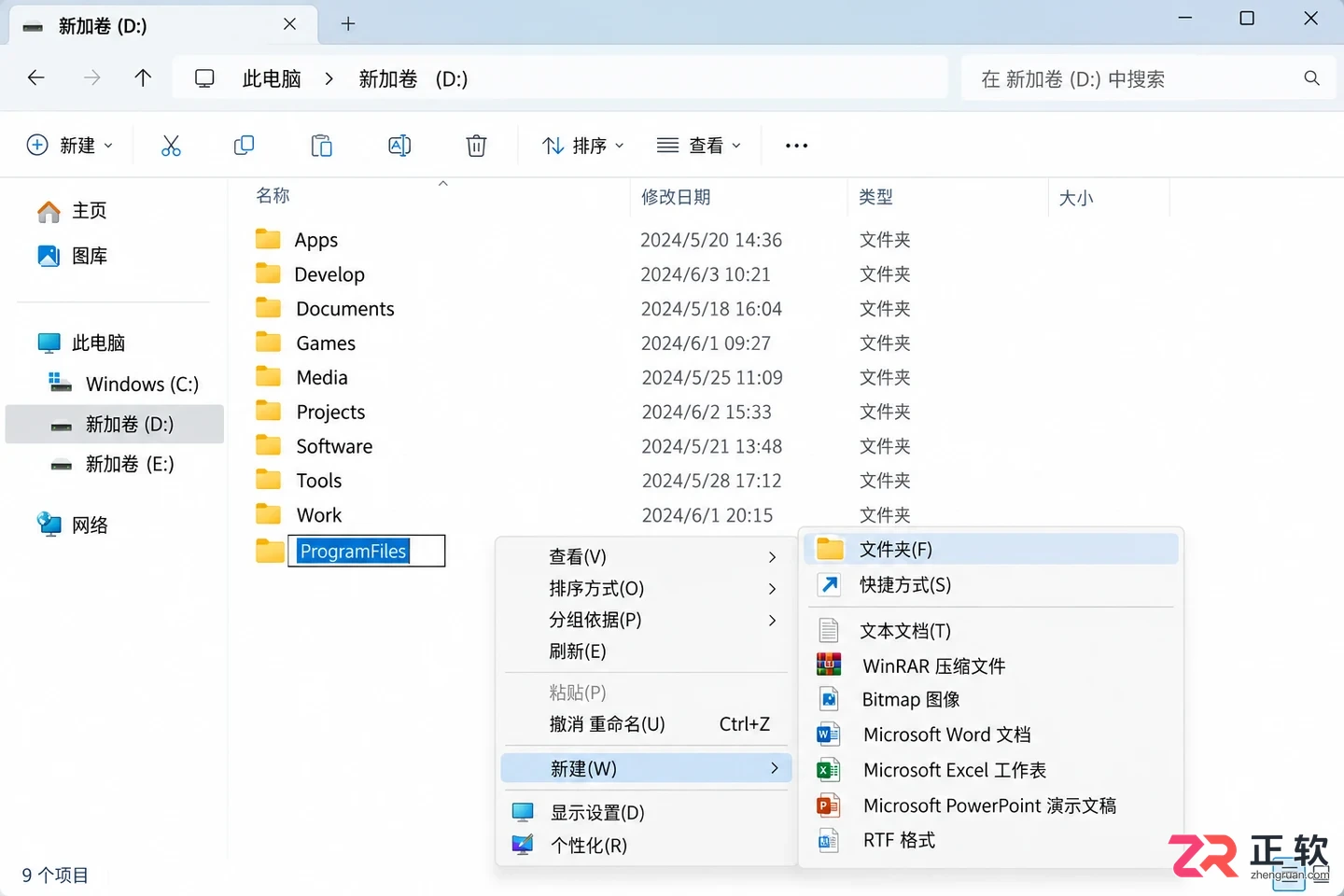Create an RTF 格式 document
The width and height of the screenshot is (1344, 896).
pyautogui.click(x=991, y=840)
